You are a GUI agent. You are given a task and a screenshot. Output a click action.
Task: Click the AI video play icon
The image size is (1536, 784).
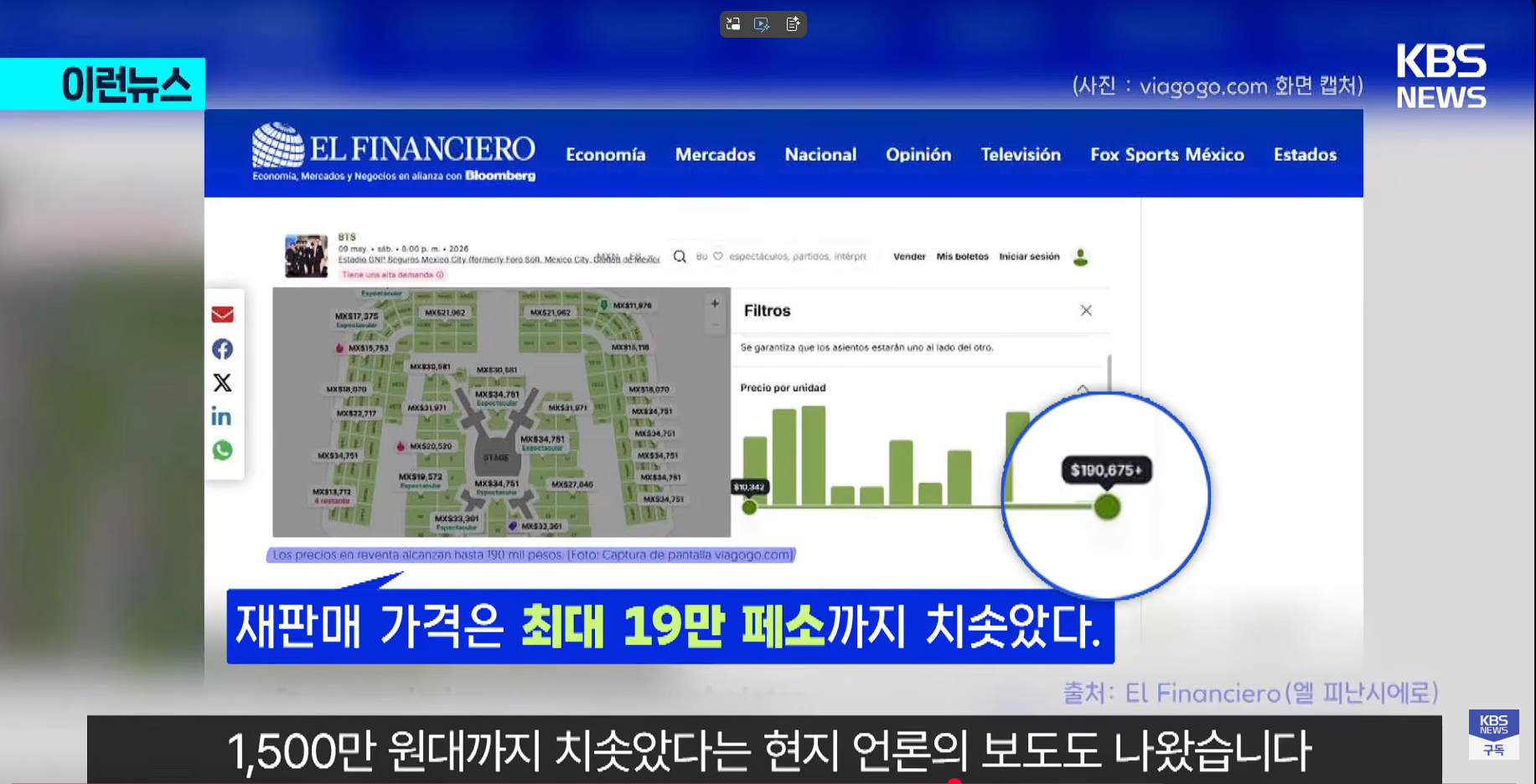point(762,24)
